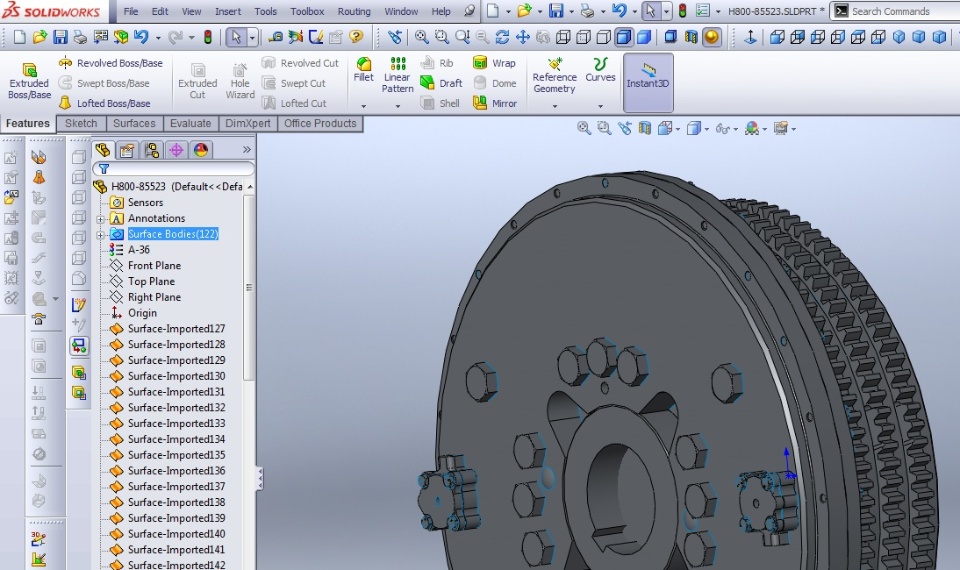This screenshot has width=960, height=570.
Task: Open the ConfigurationManager tab
Action: [x=152, y=150]
